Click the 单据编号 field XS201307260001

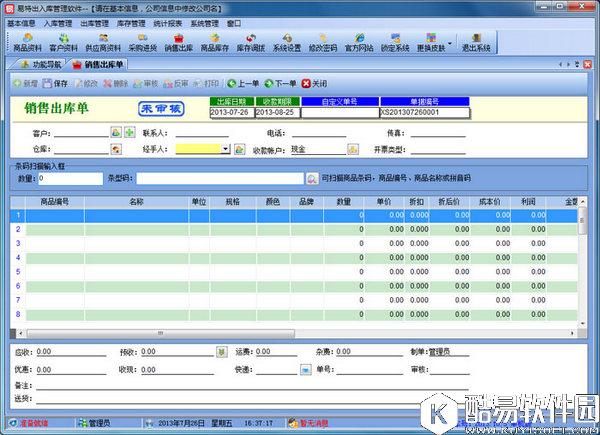pyautogui.click(x=424, y=112)
